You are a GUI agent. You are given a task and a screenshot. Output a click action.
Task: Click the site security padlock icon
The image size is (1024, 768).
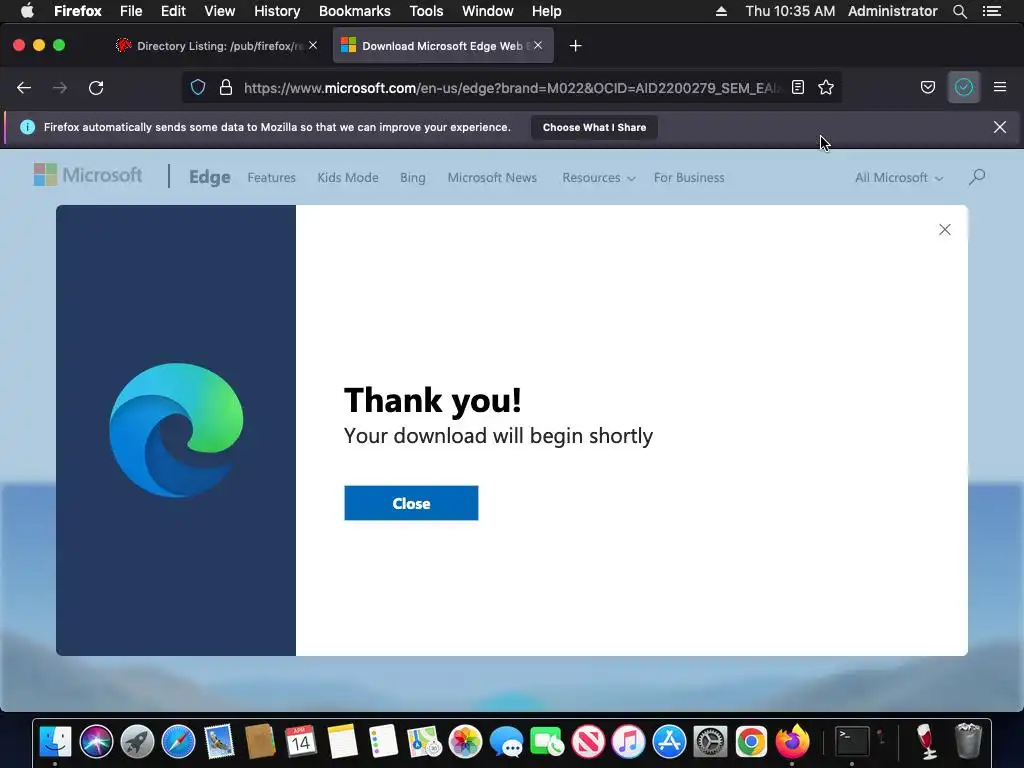click(226, 88)
